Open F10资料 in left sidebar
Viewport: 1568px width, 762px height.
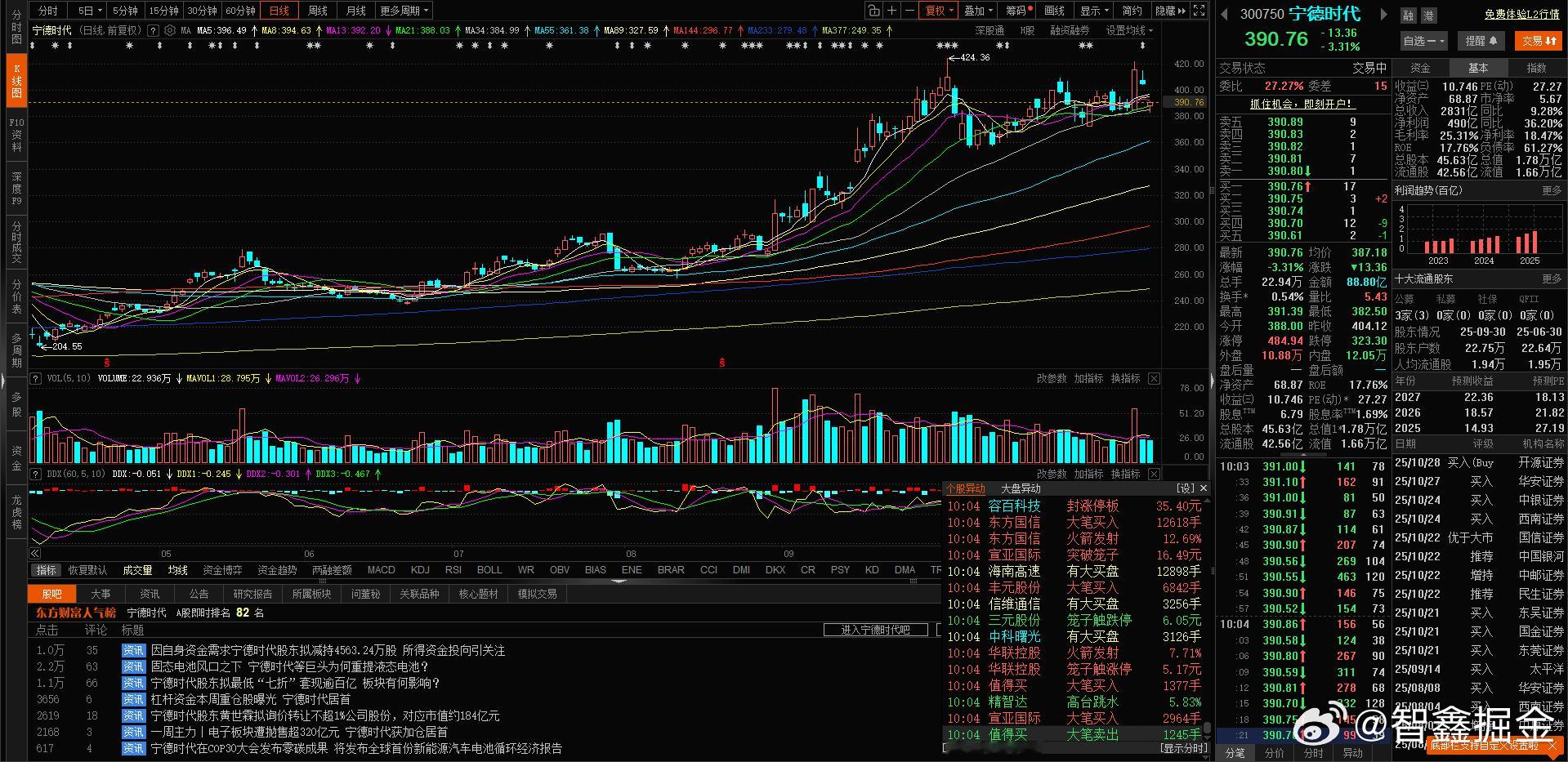click(x=16, y=135)
